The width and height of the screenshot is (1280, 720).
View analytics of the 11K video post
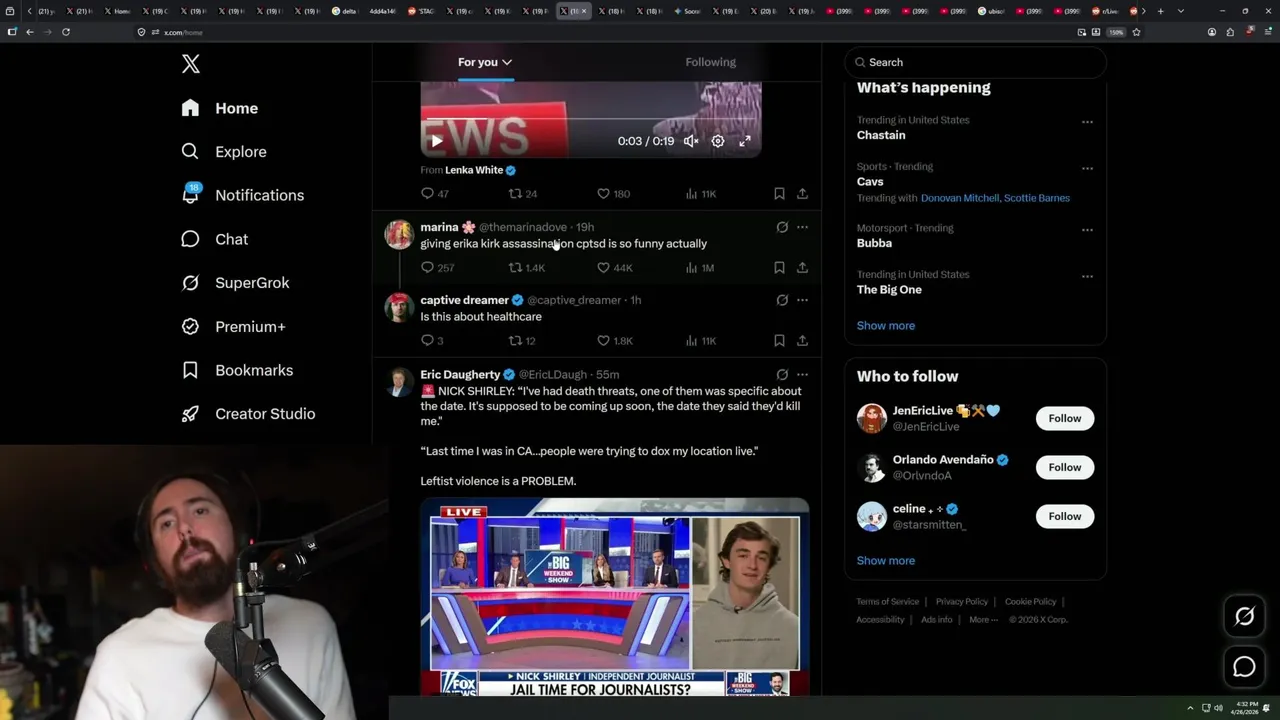tap(701, 194)
